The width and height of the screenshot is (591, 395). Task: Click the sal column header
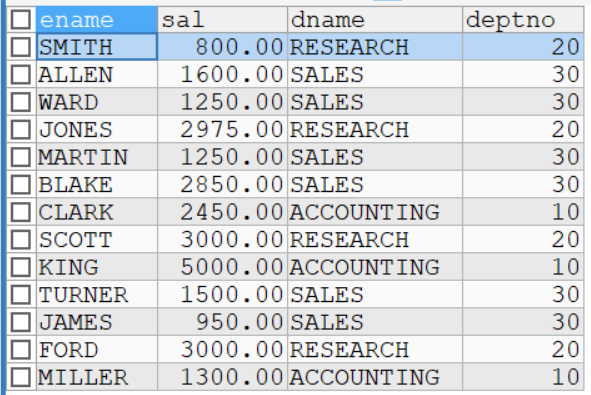click(222, 20)
